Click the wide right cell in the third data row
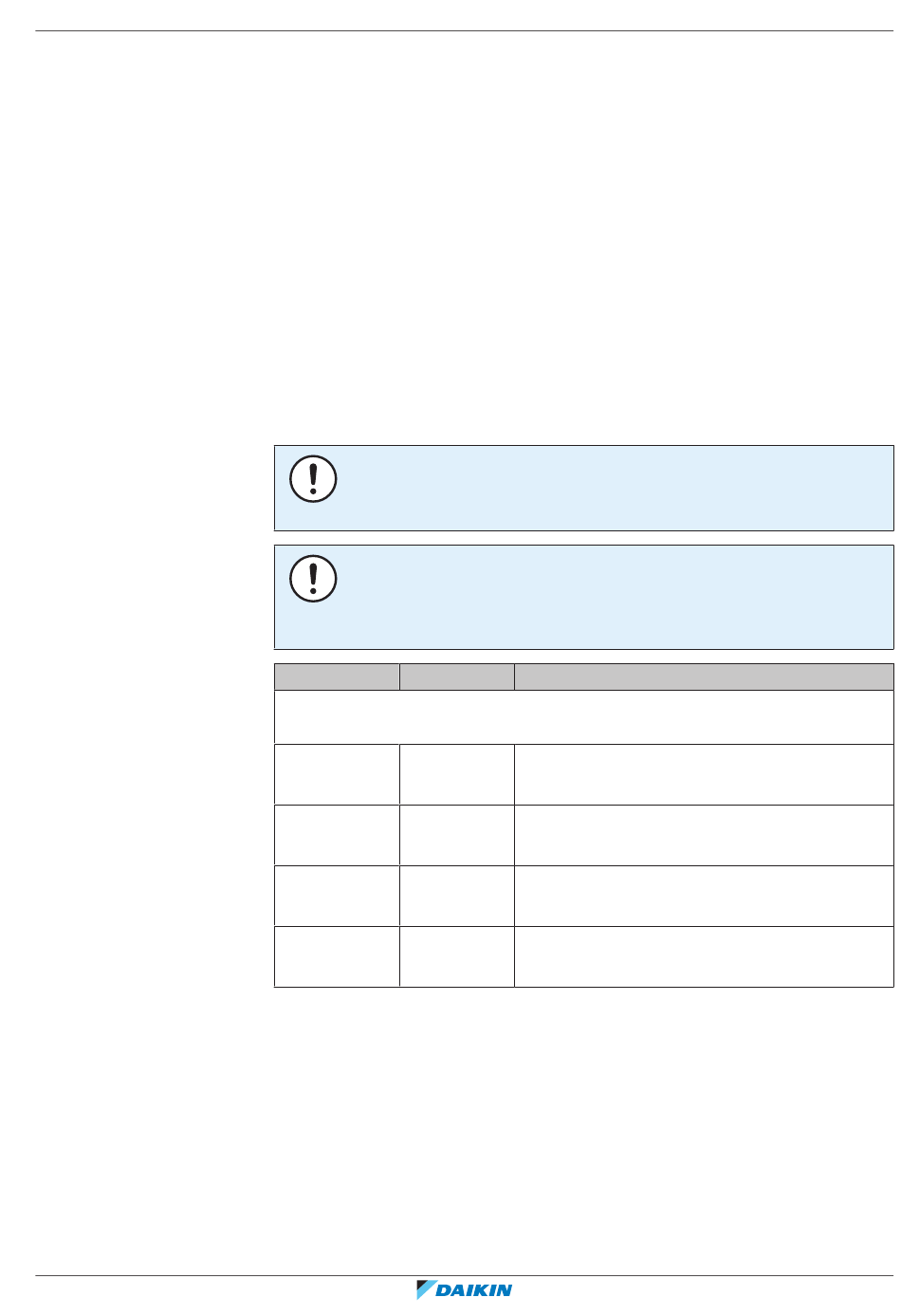The image size is (901, 1316). tap(704, 896)
